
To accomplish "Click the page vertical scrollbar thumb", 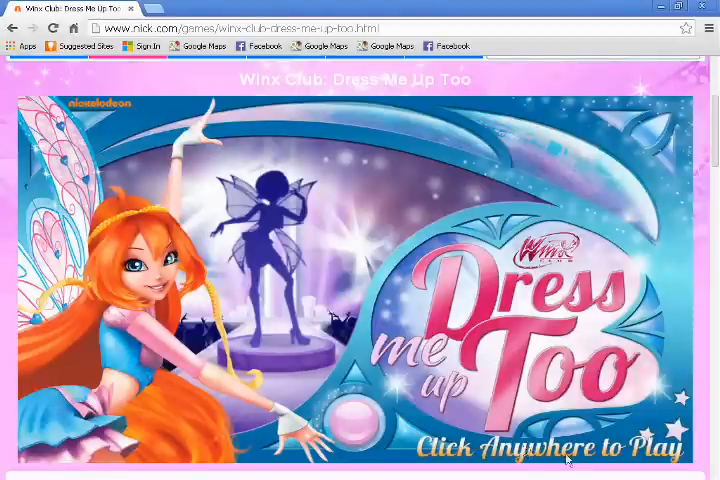I will (x=715, y=131).
